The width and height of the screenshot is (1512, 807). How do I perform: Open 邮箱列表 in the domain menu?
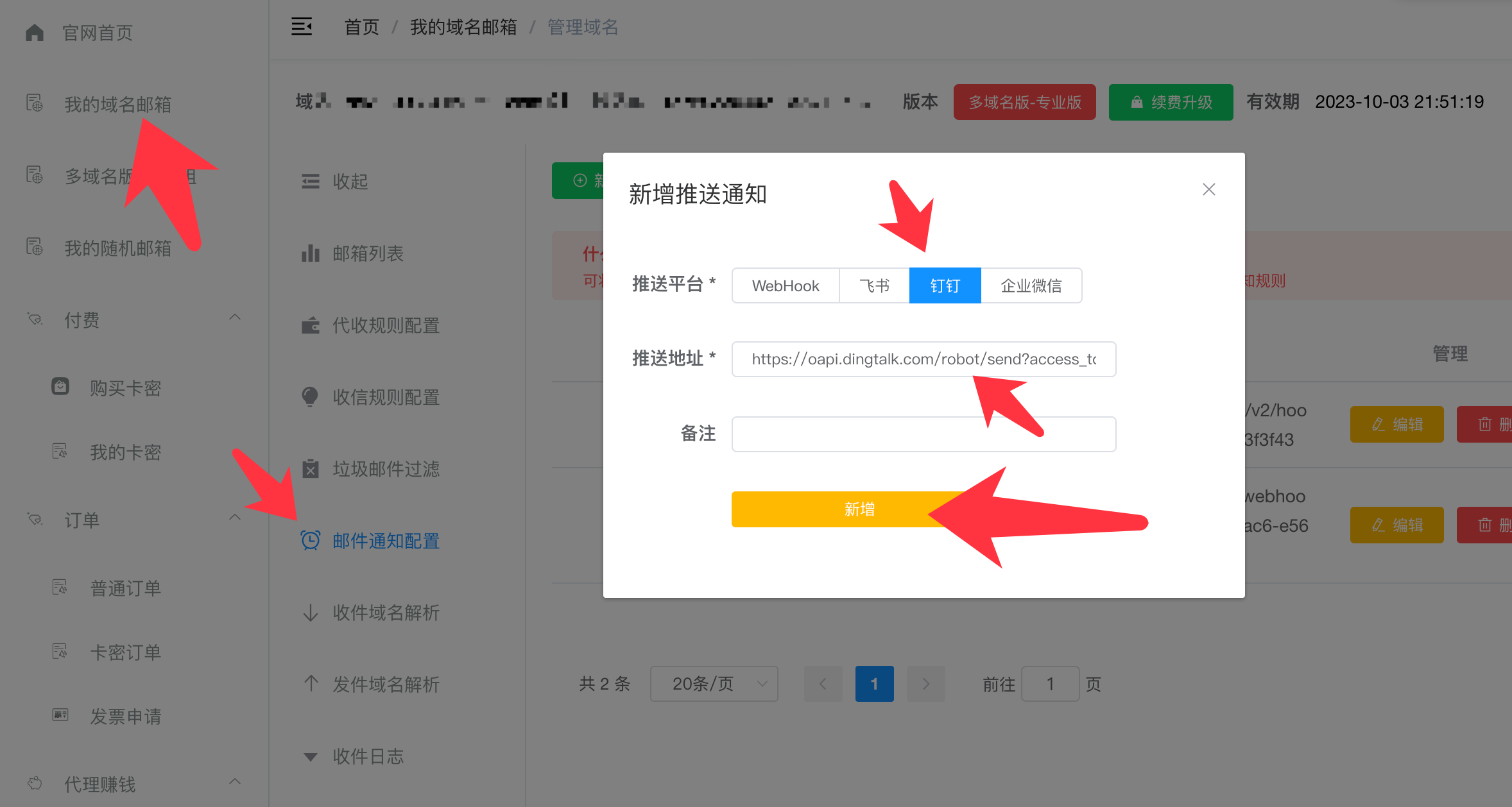pyautogui.click(x=368, y=253)
